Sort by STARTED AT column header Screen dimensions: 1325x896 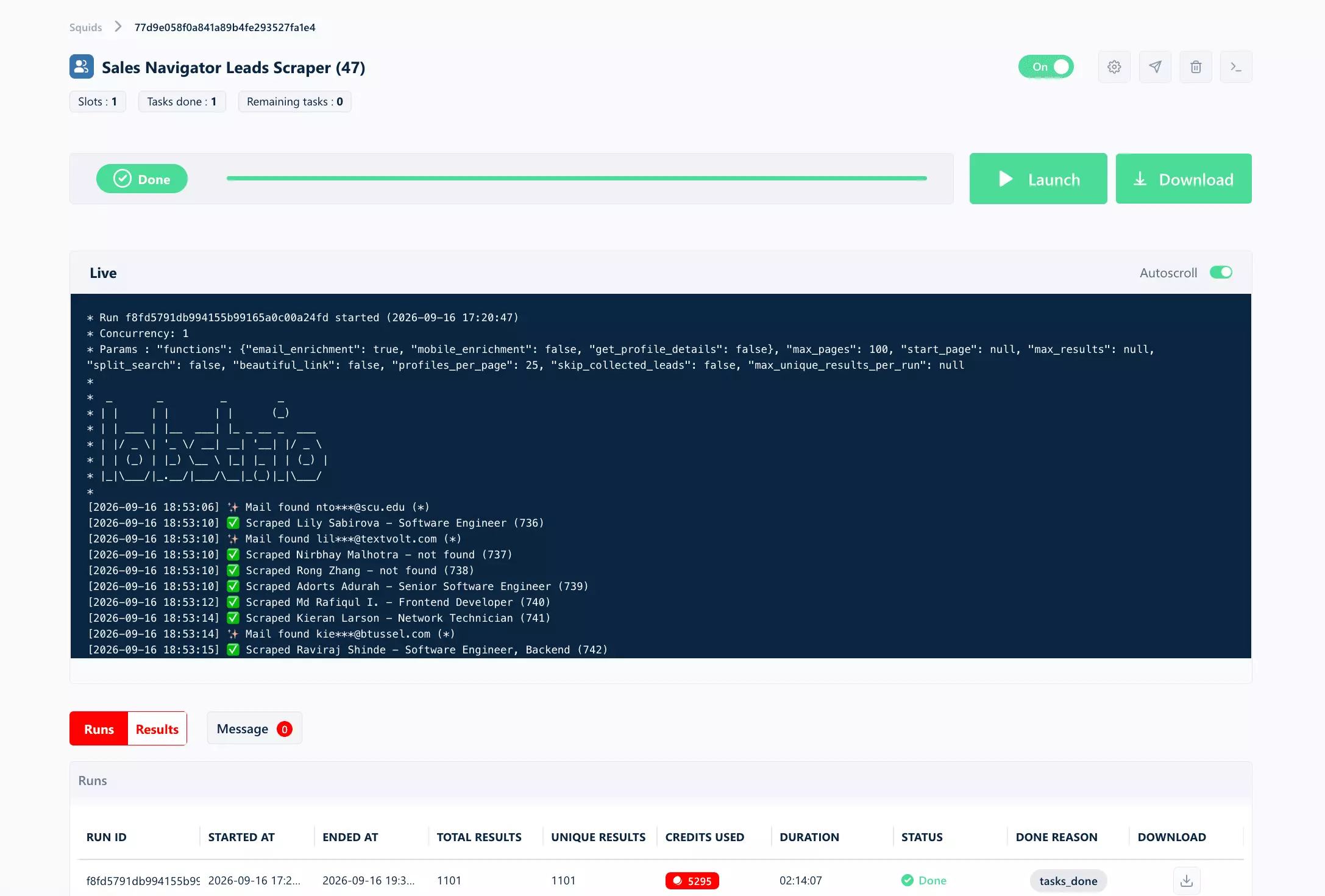(241, 837)
